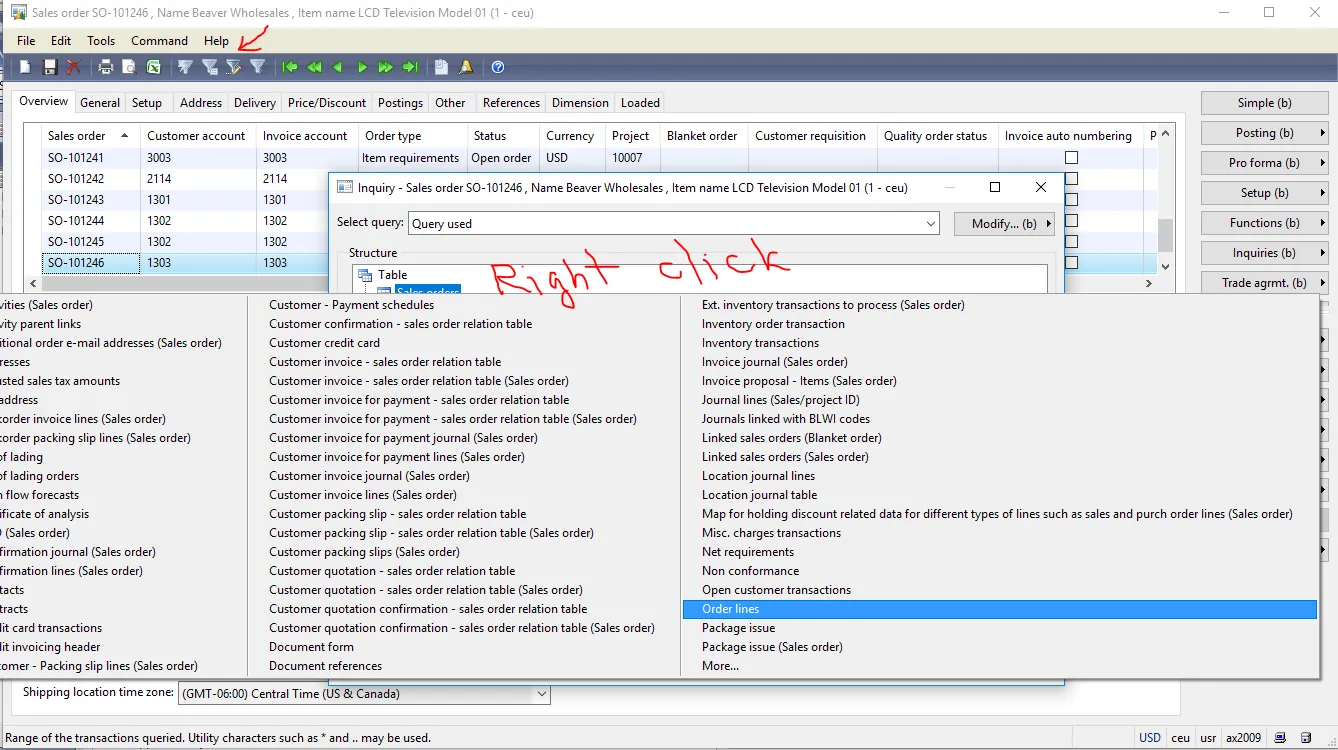Screen dimensions: 1338x750
Task: Tick Invoice auto numbering for SO-101242
Action: (x=1071, y=179)
